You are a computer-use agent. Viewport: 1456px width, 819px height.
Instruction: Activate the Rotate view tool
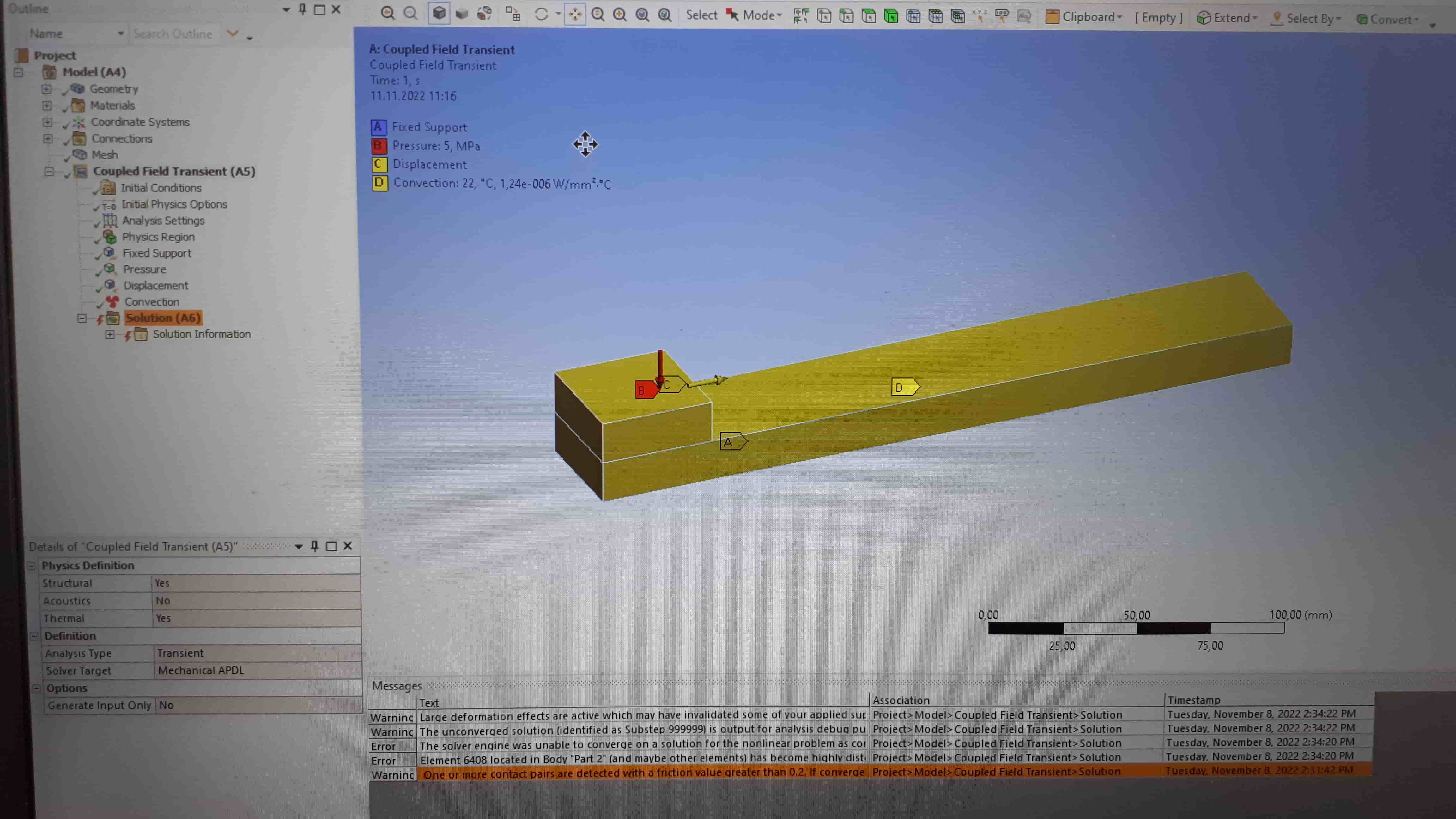(542, 14)
